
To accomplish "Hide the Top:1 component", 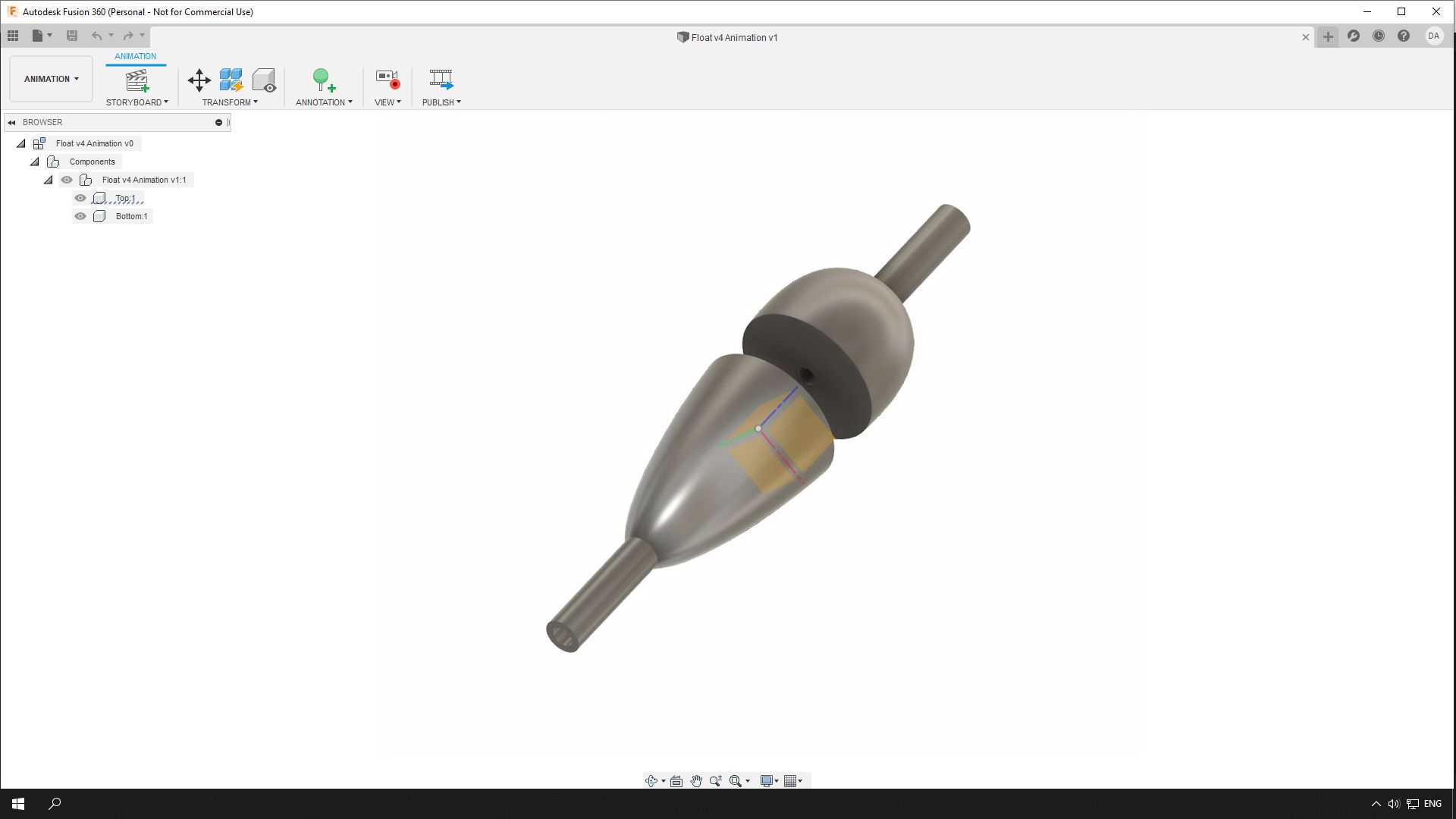I will click(80, 197).
